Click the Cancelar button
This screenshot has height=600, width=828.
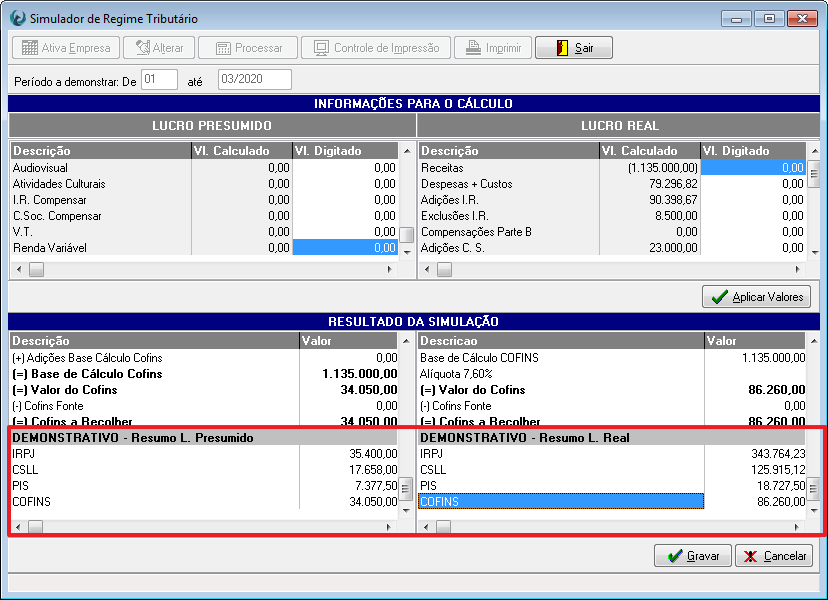(x=774, y=556)
